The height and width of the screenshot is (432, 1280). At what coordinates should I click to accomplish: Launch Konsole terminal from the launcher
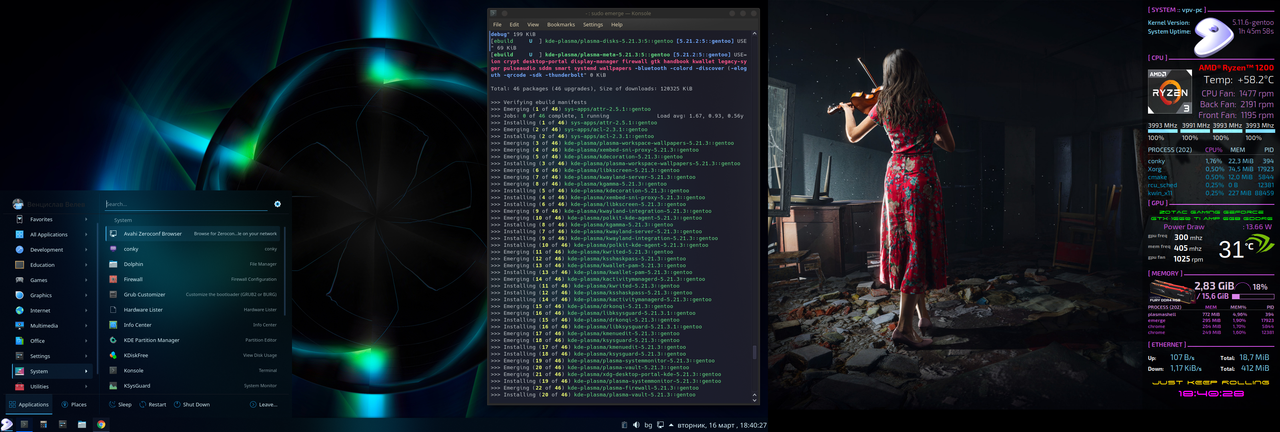[195, 370]
